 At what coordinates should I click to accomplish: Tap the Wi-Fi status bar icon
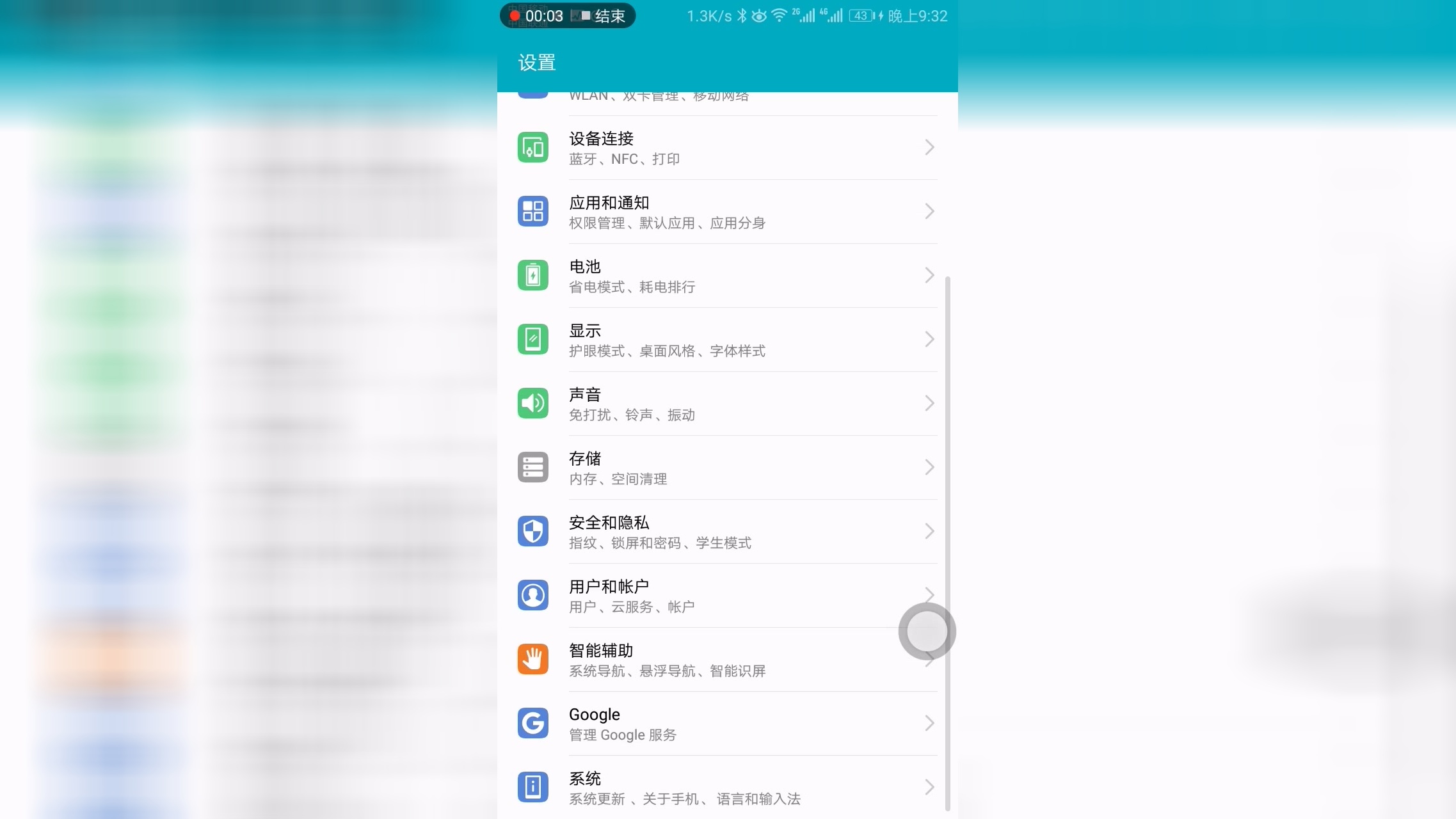(x=779, y=16)
